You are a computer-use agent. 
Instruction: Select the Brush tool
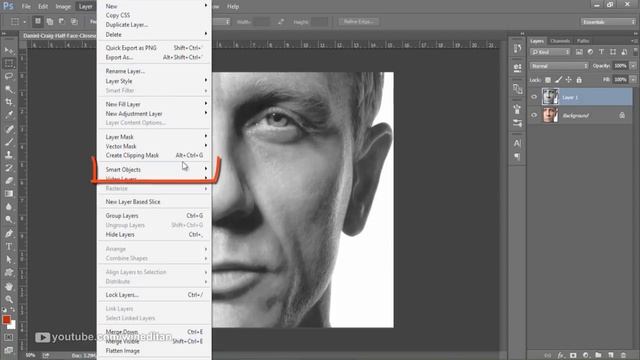tap(9, 142)
